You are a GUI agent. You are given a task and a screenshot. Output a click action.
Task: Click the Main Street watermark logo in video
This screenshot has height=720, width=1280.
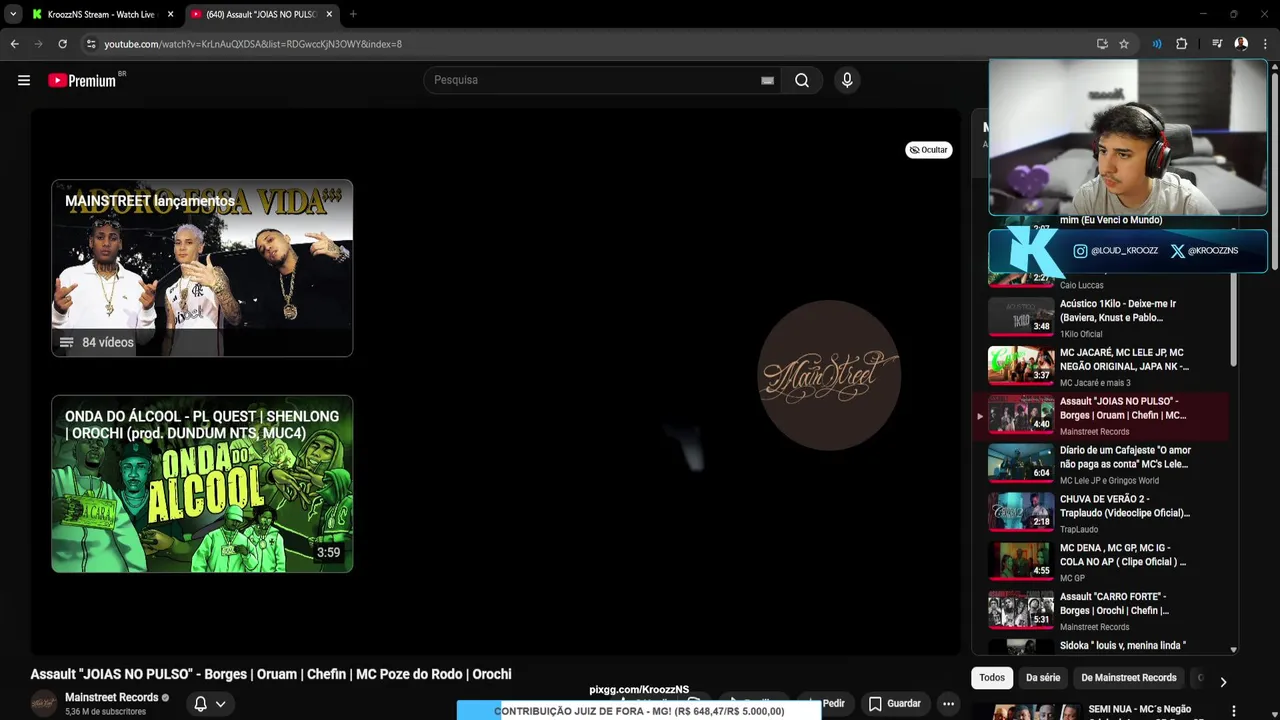pyautogui.click(x=828, y=376)
